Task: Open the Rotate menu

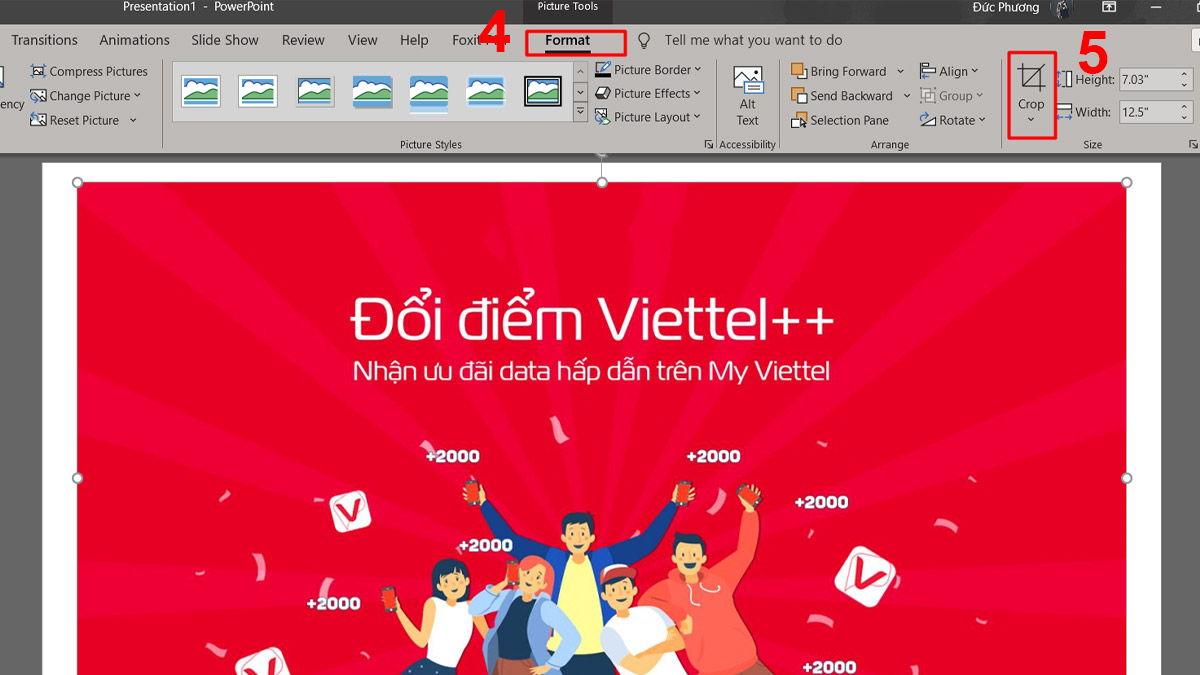Action: pos(953,119)
